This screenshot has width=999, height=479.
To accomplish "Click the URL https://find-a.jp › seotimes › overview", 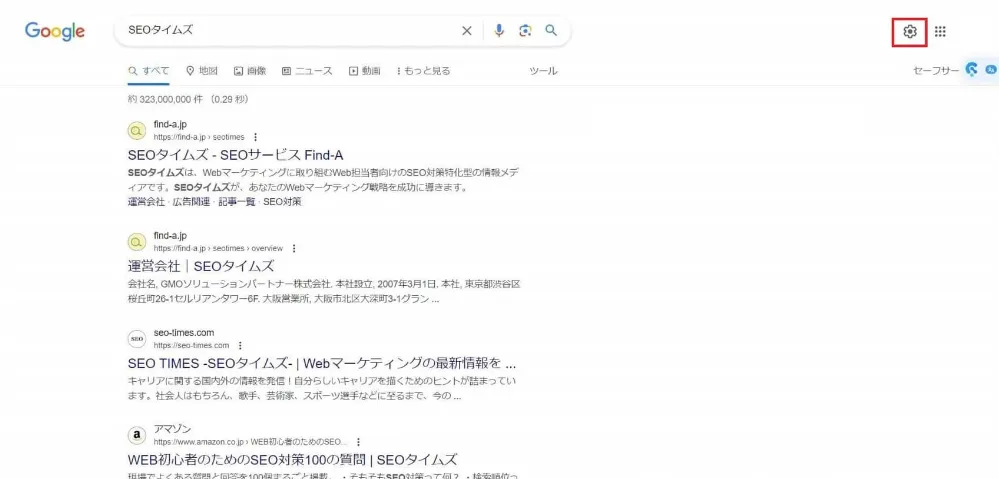I will (x=218, y=248).
